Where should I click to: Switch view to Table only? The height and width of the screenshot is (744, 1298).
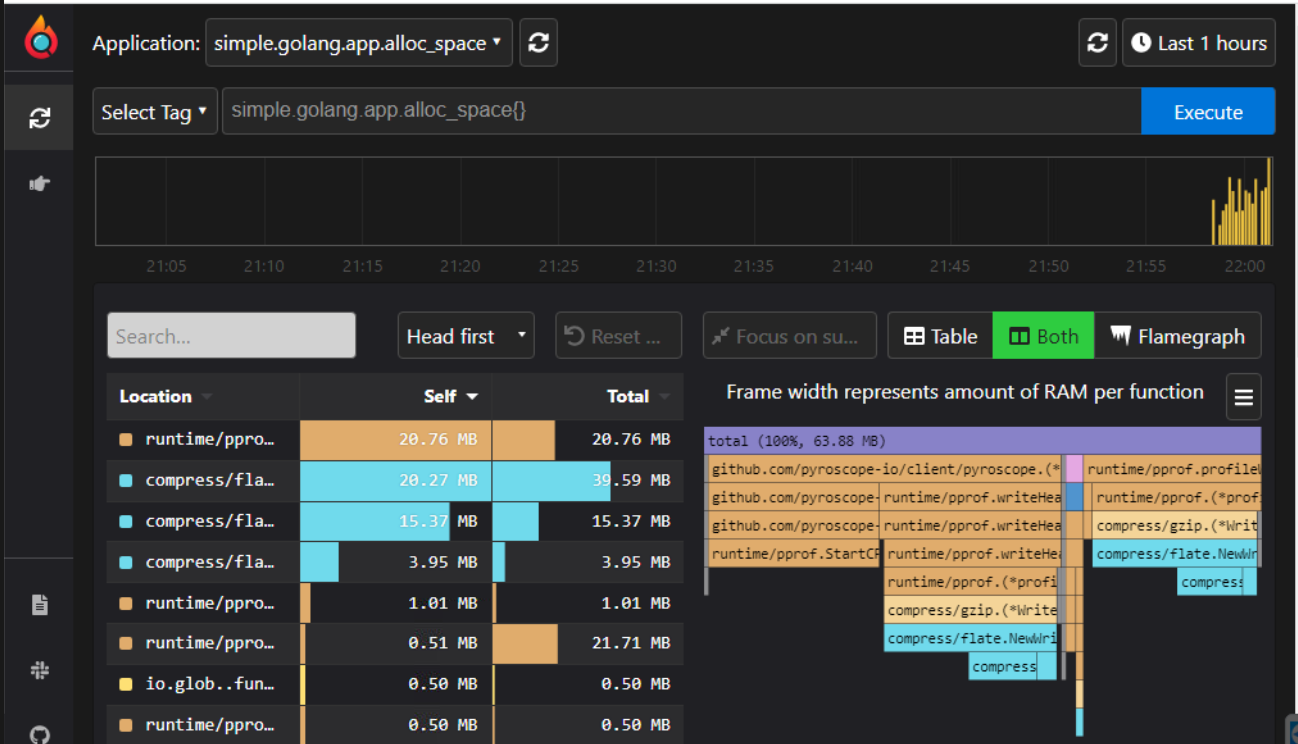[940, 336]
